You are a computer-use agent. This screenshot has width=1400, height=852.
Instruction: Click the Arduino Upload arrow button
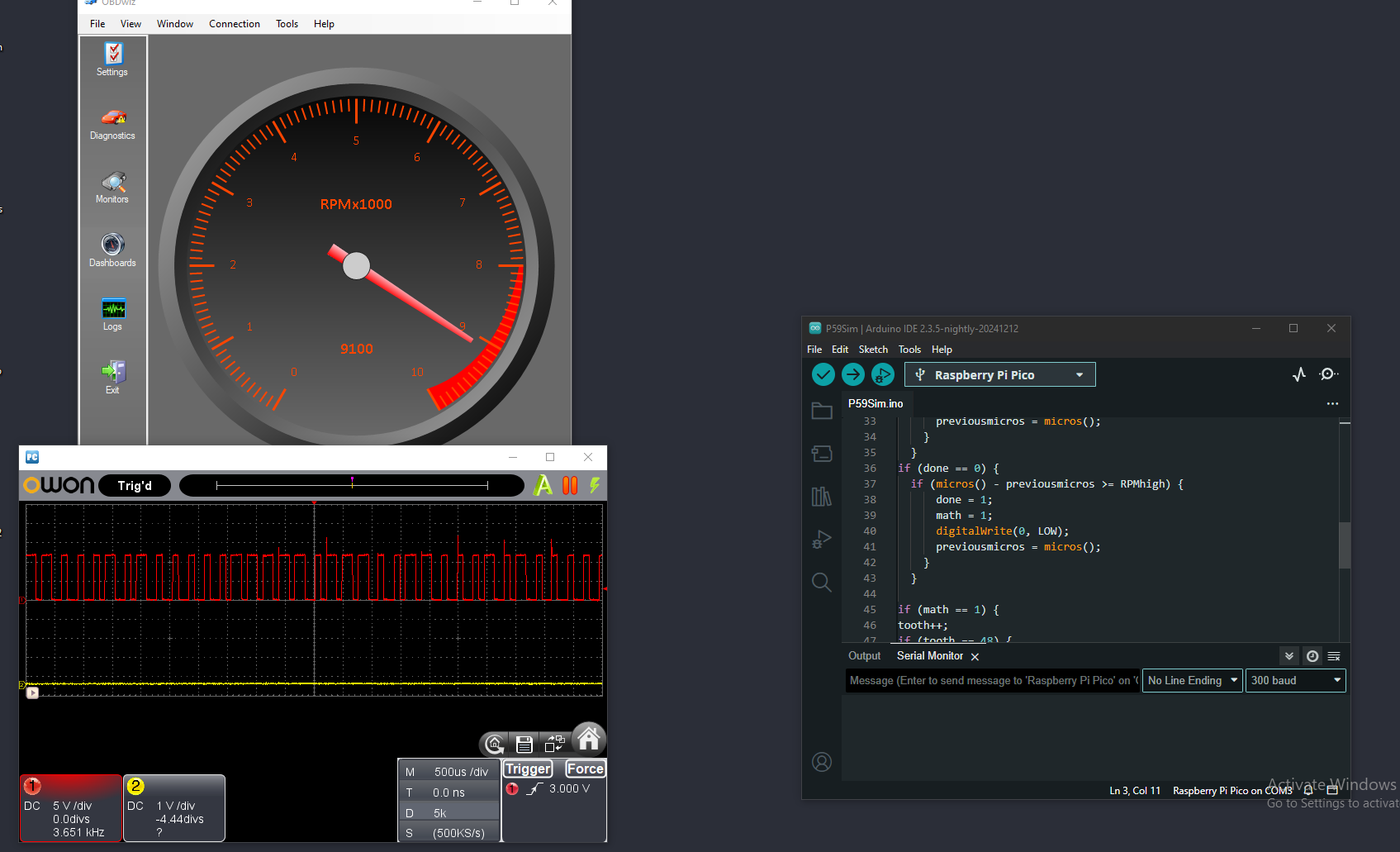tap(853, 374)
